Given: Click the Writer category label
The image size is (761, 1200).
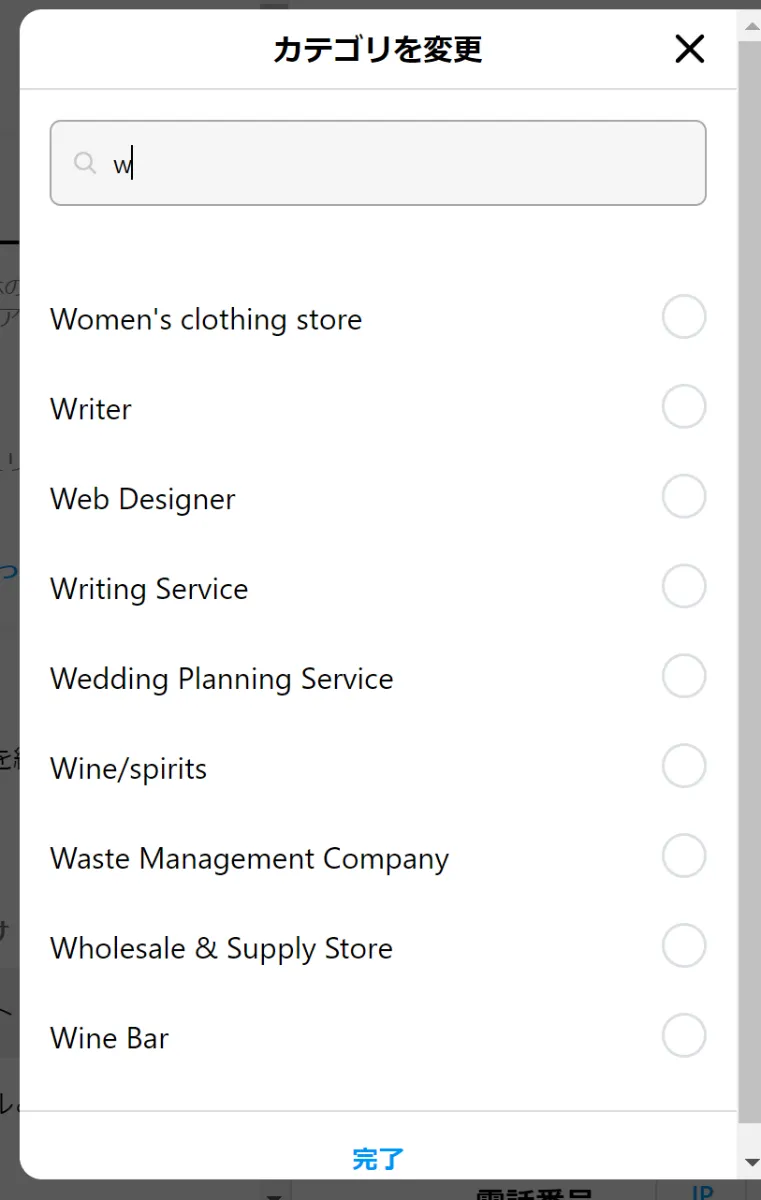Looking at the screenshot, I should (91, 409).
